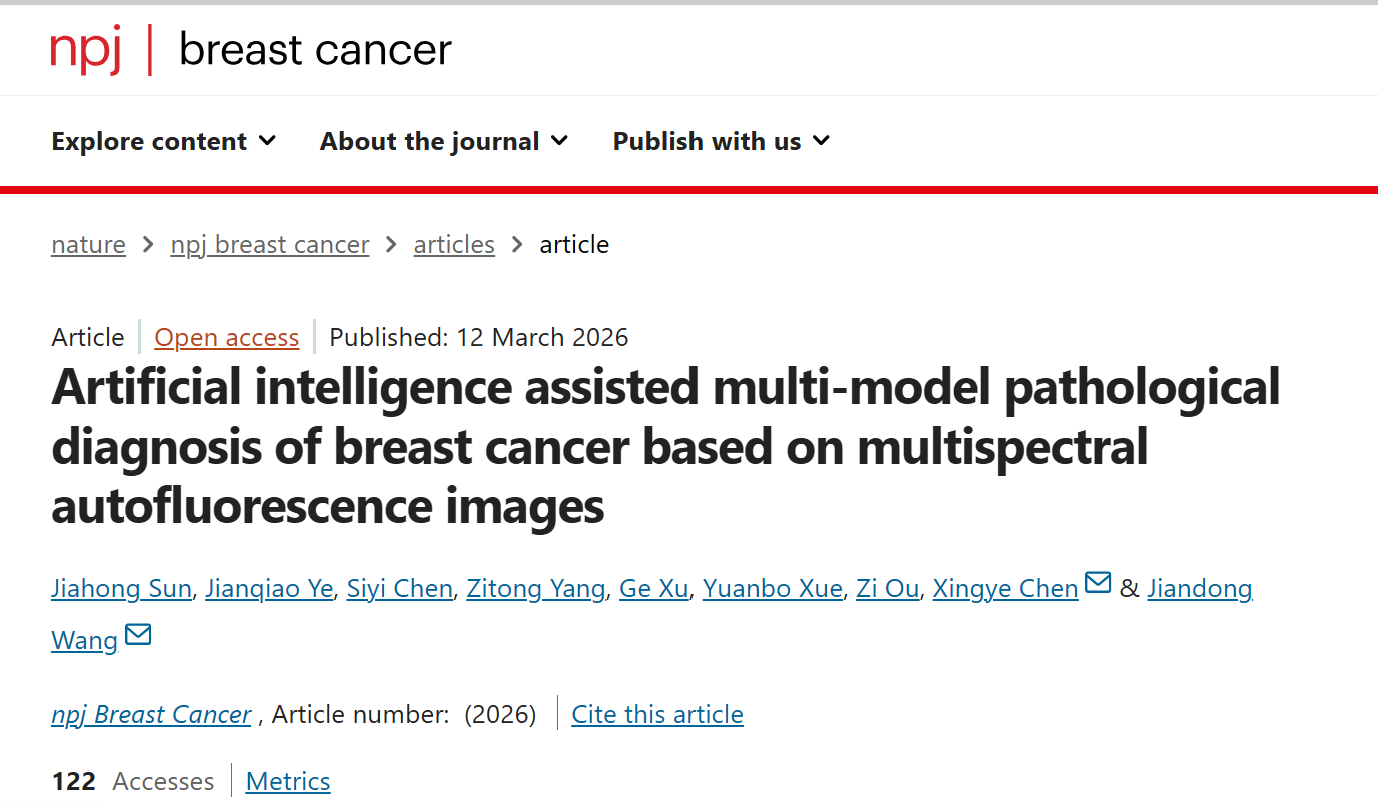This screenshot has height=808, width=1378.
Task: Open the npj Breast Cancer journal link
Action: [x=151, y=715]
